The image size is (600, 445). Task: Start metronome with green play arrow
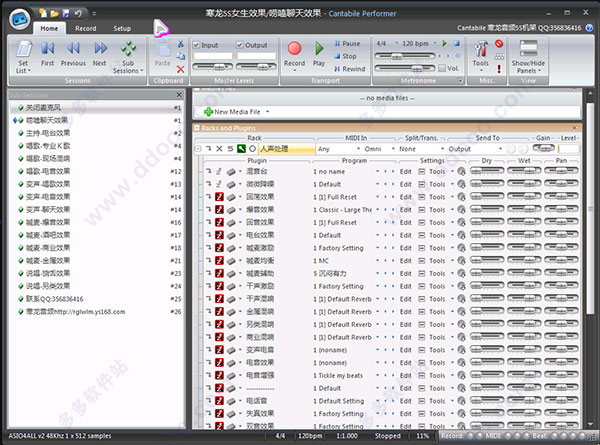[445, 43]
